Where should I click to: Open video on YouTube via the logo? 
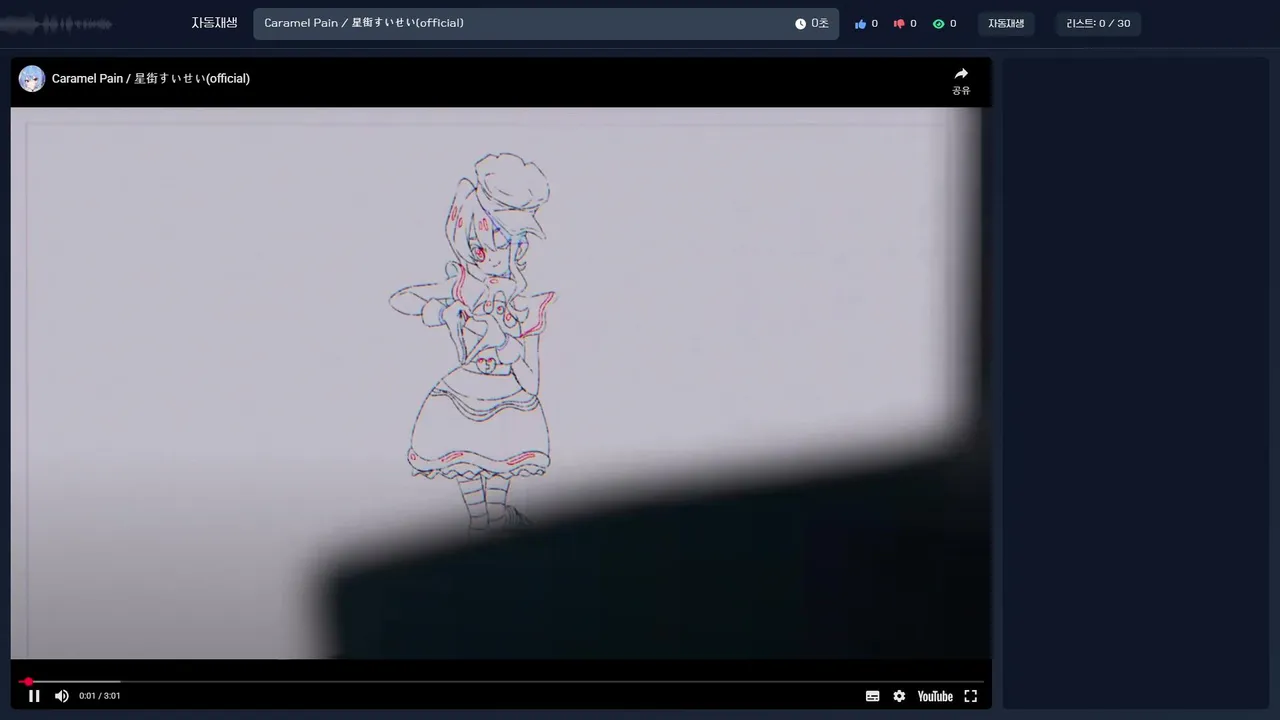point(935,696)
